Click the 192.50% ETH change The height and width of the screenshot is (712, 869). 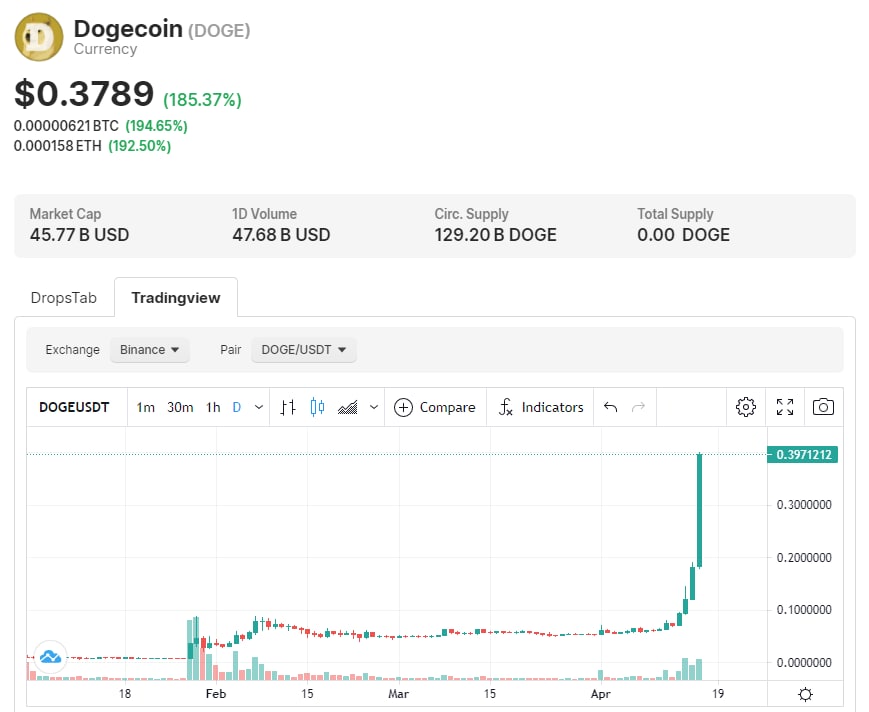(x=140, y=146)
